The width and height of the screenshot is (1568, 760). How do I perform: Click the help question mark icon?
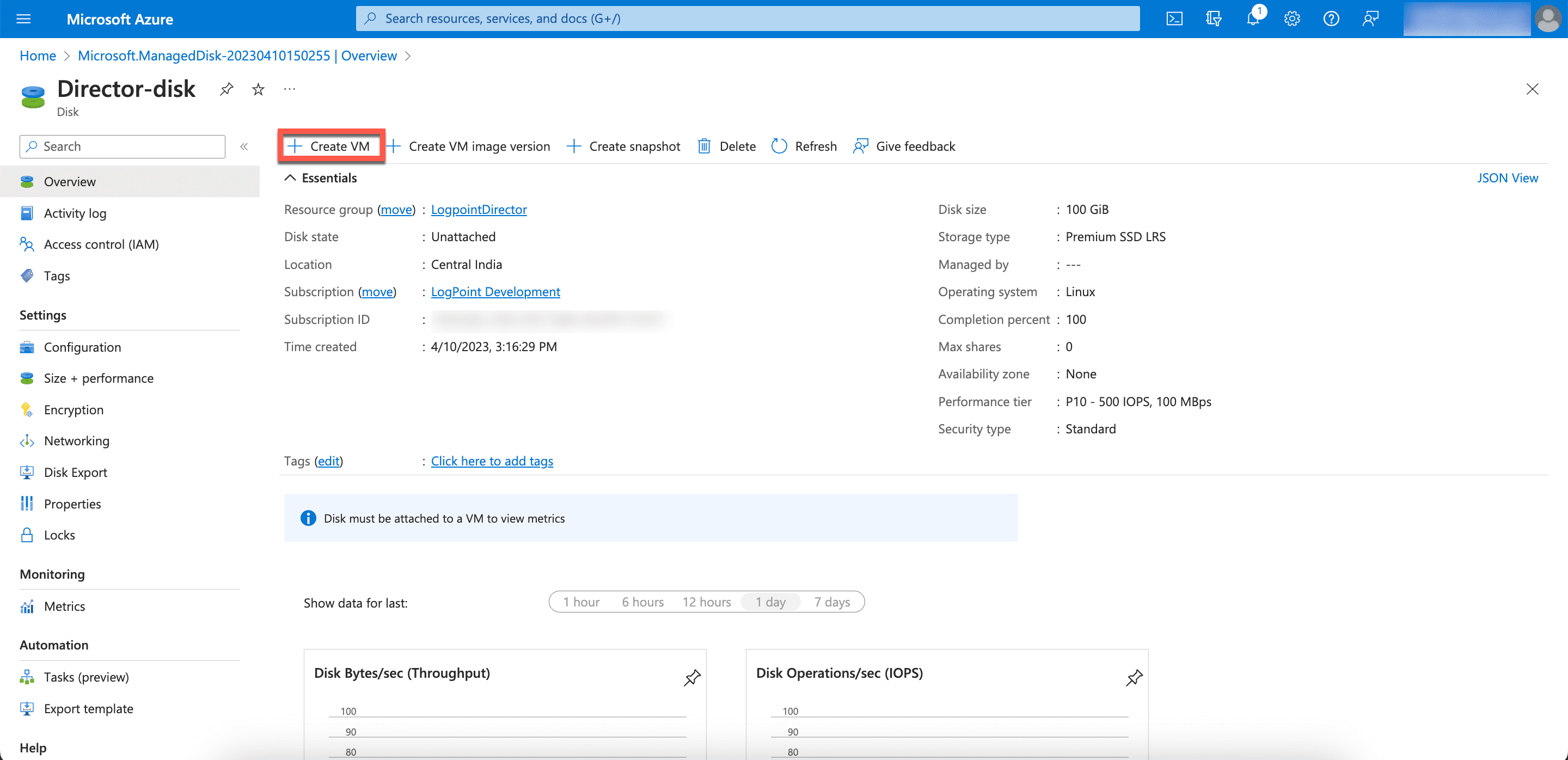(1331, 19)
